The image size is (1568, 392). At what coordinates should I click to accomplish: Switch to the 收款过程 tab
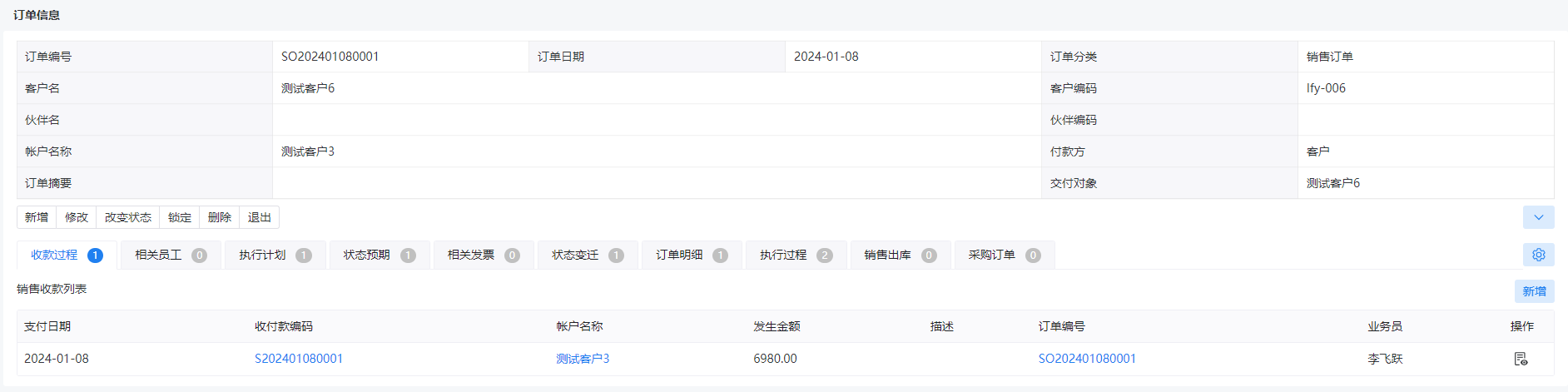point(67,255)
